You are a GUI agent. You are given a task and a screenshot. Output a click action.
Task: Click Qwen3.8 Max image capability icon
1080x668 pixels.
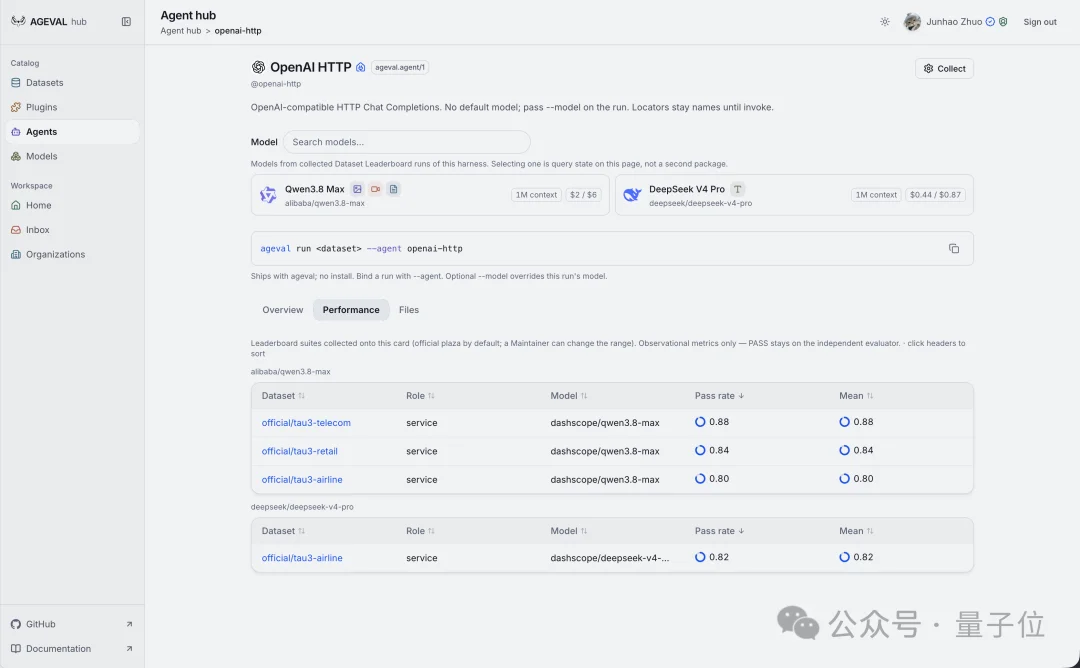point(357,189)
